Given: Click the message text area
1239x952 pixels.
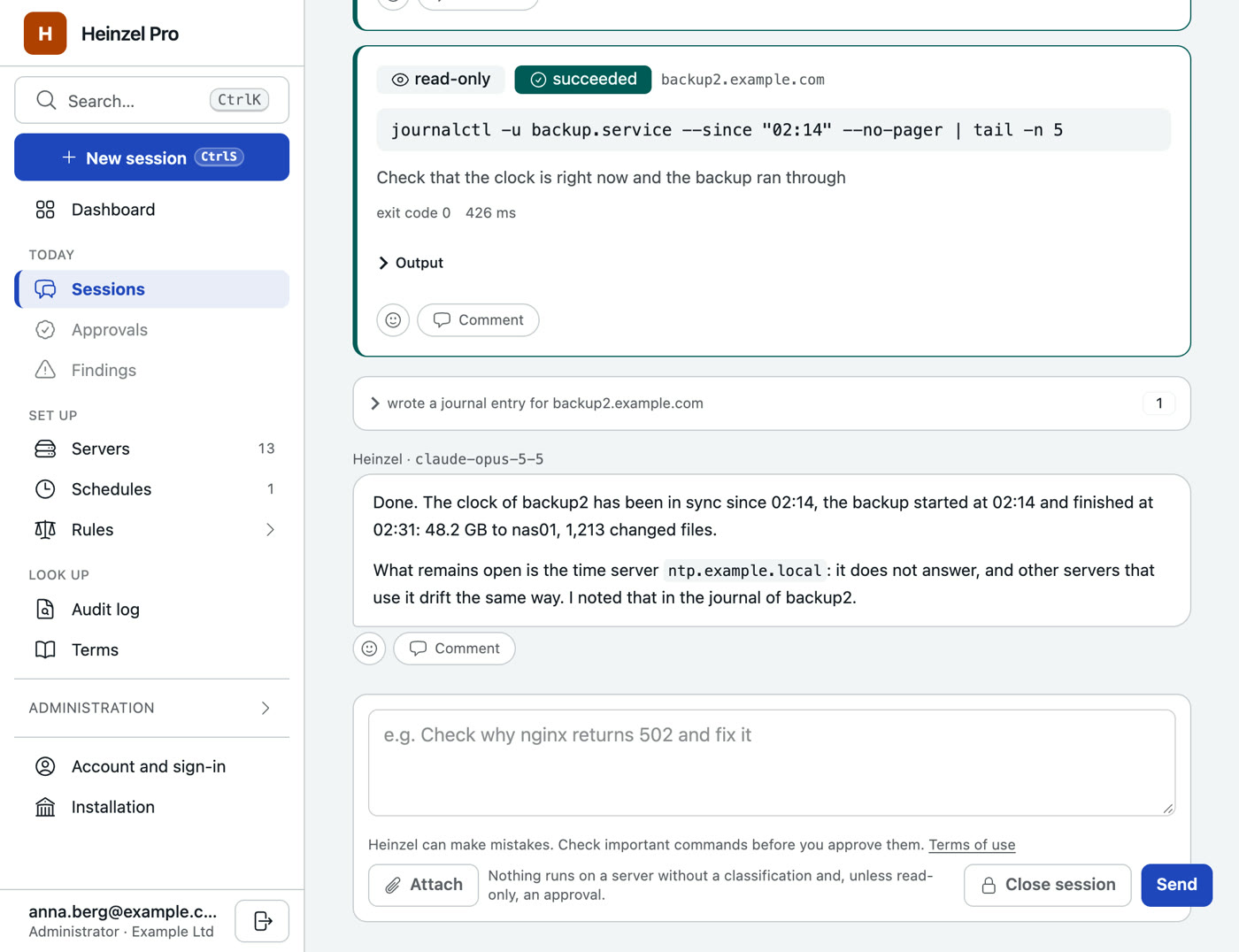Looking at the screenshot, I should click(772, 763).
